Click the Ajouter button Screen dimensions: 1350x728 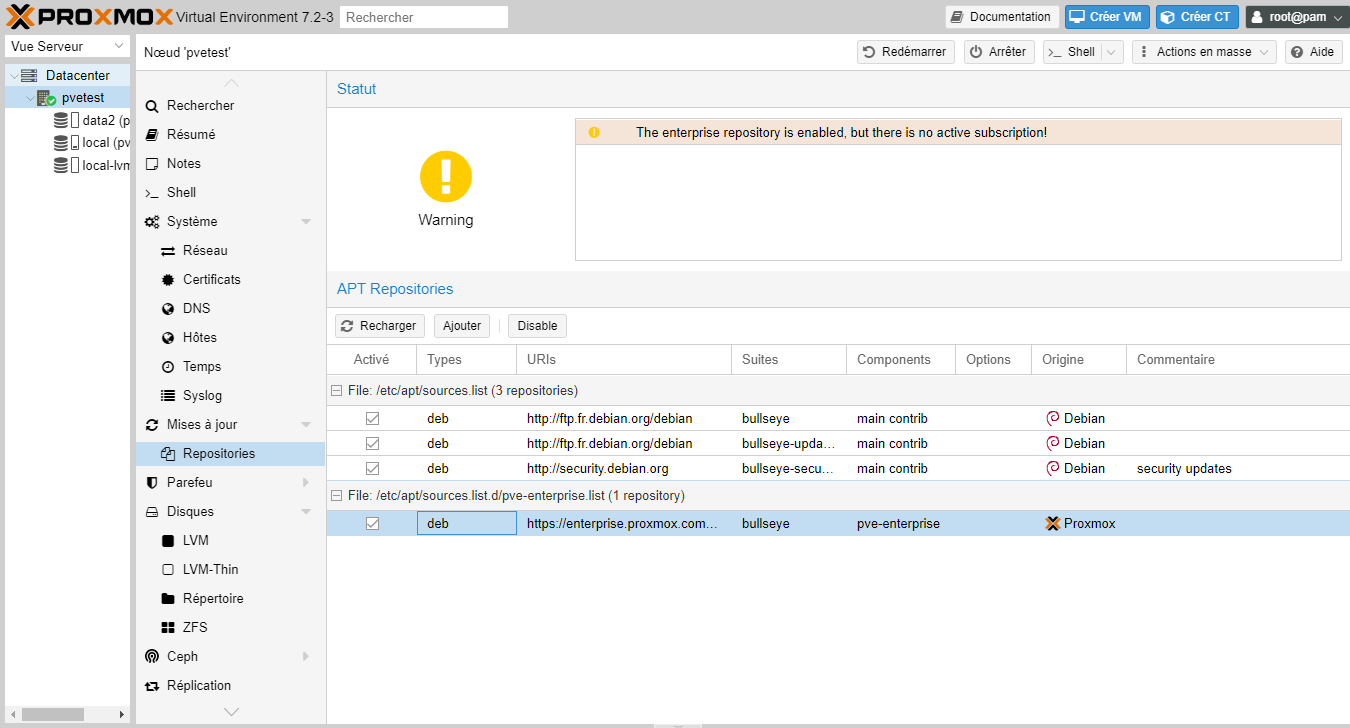pos(462,326)
